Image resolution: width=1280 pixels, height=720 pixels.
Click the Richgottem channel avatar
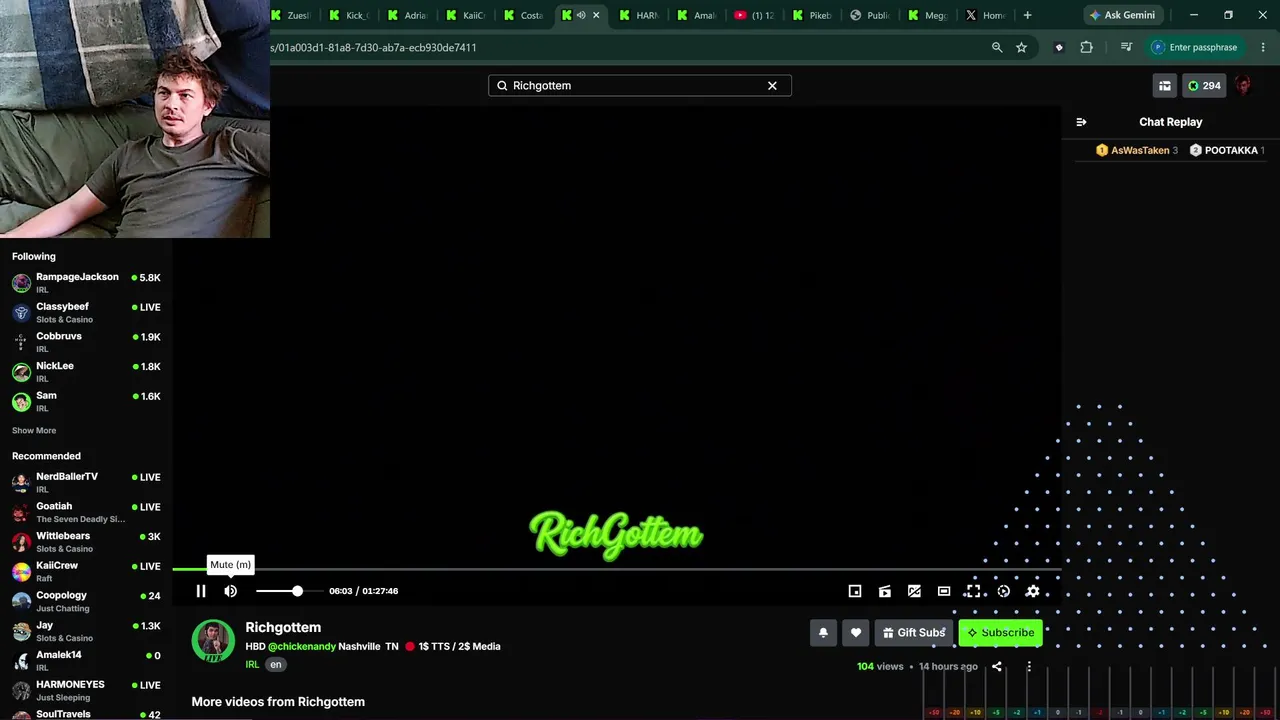pos(213,641)
